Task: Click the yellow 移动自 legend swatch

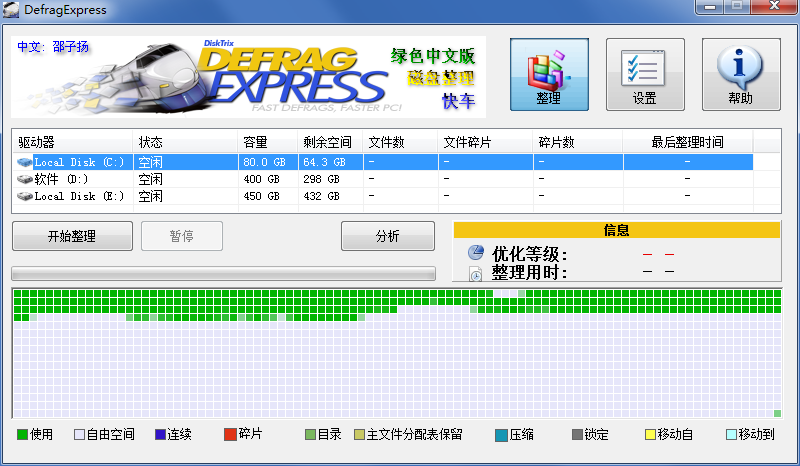Action: coord(650,434)
